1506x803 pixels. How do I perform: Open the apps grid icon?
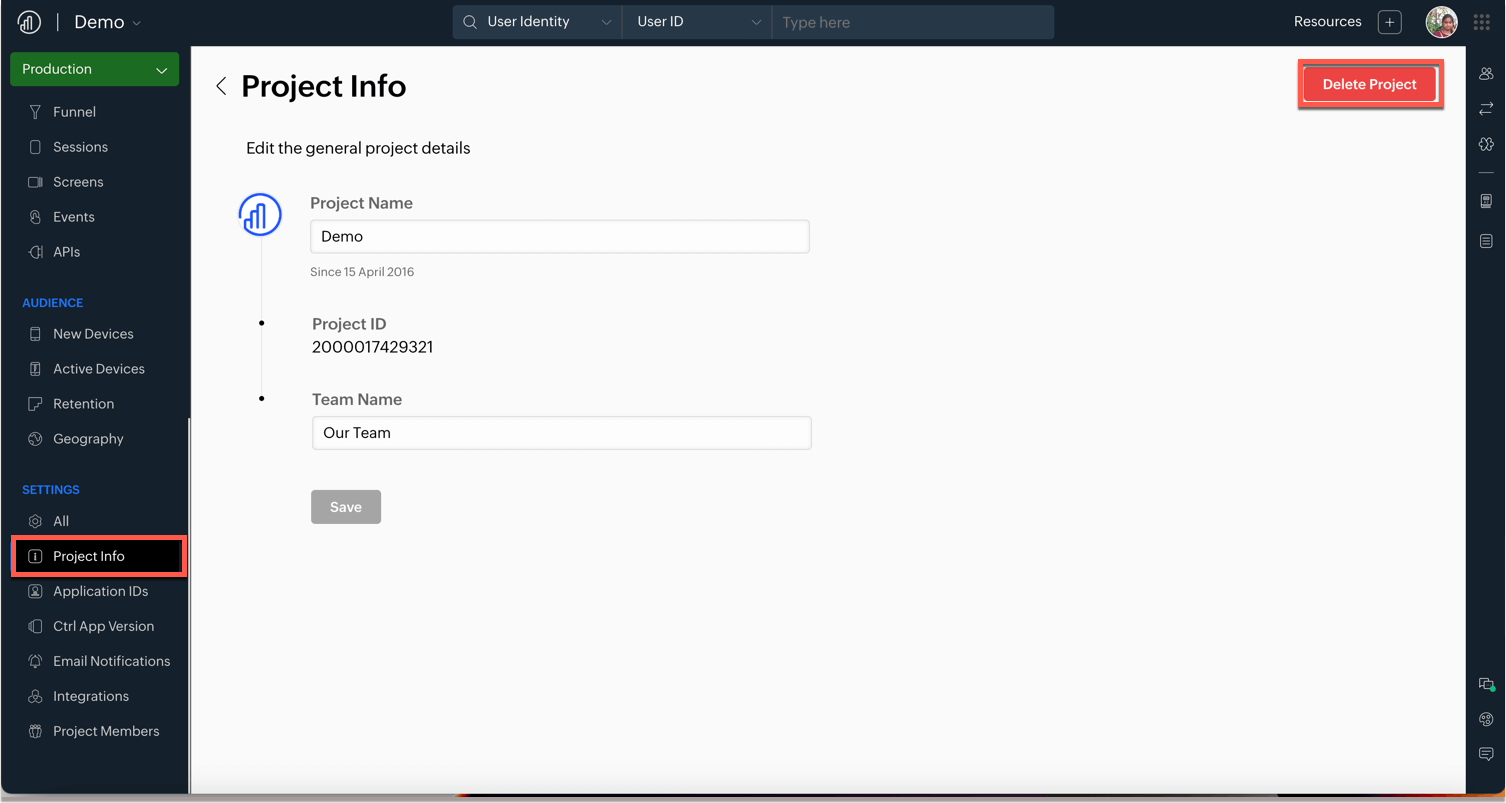(x=1482, y=22)
